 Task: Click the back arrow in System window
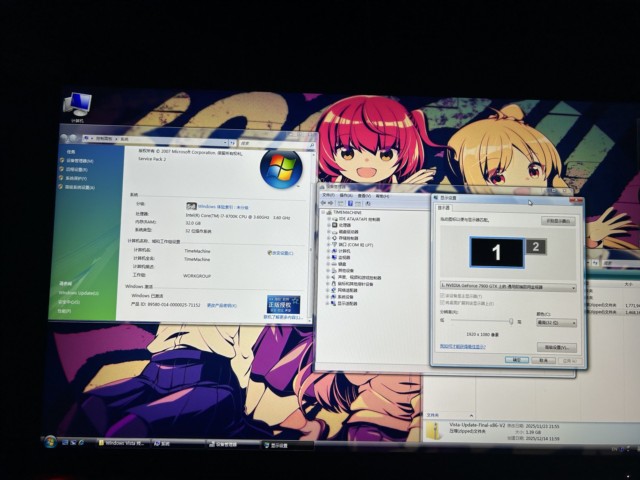[65, 136]
